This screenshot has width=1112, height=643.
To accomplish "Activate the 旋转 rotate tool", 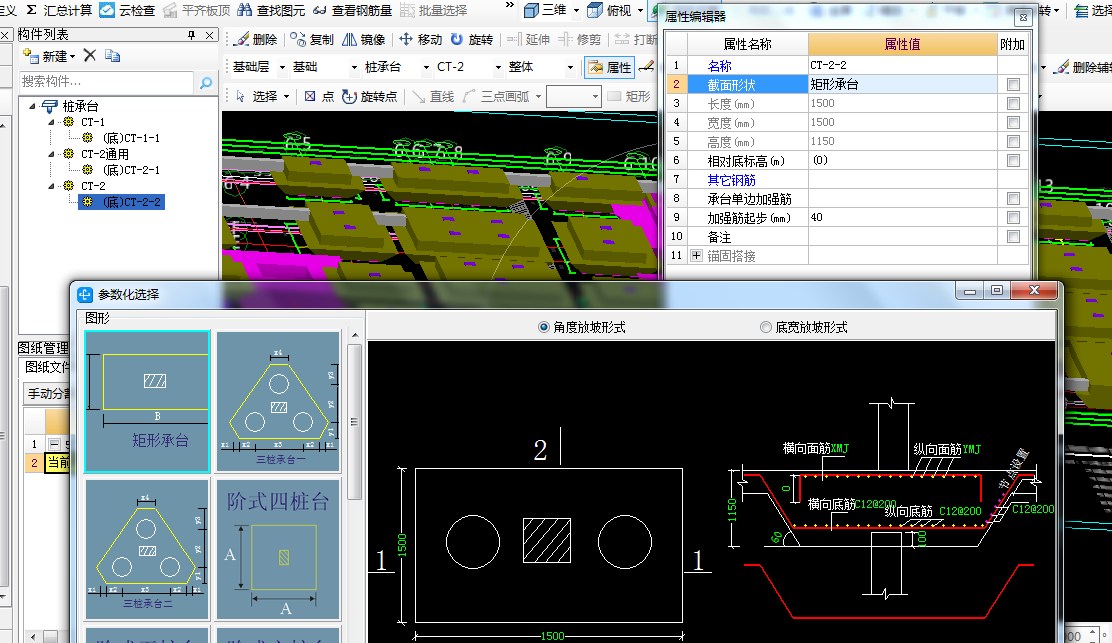I will click(x=472, y=40).
